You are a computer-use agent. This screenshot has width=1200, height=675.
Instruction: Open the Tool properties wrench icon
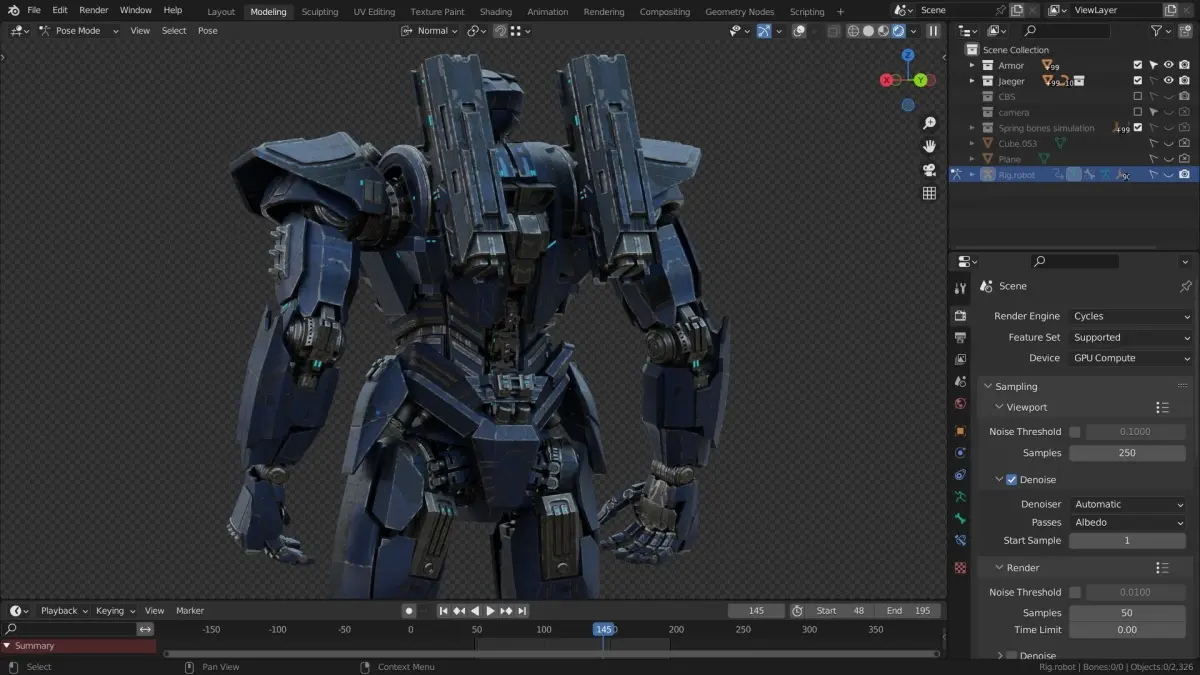[960, 287]
